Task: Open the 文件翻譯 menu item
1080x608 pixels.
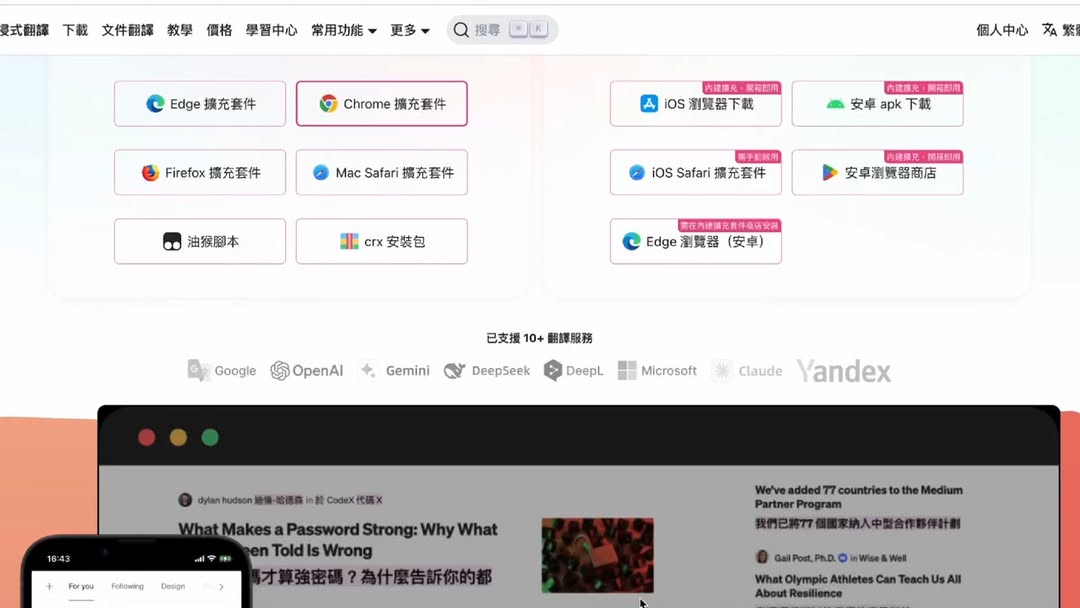Action: click(127, 30)
